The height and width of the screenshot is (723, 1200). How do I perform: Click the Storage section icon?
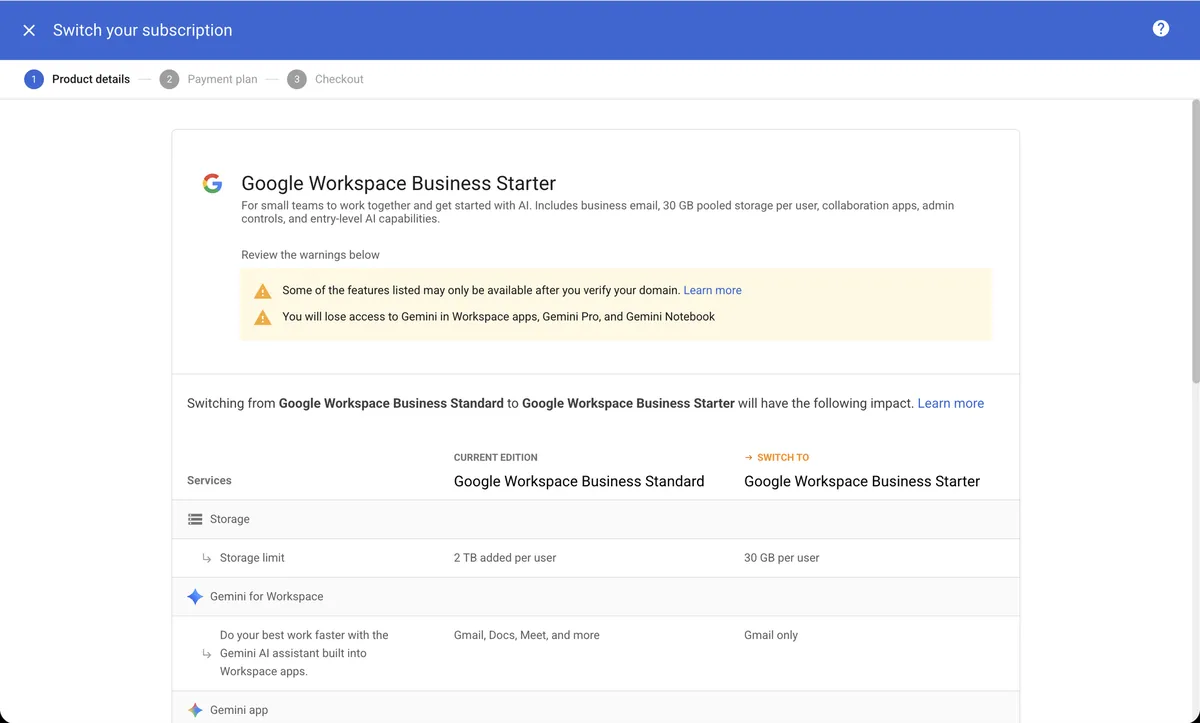[x=195, y=519]
